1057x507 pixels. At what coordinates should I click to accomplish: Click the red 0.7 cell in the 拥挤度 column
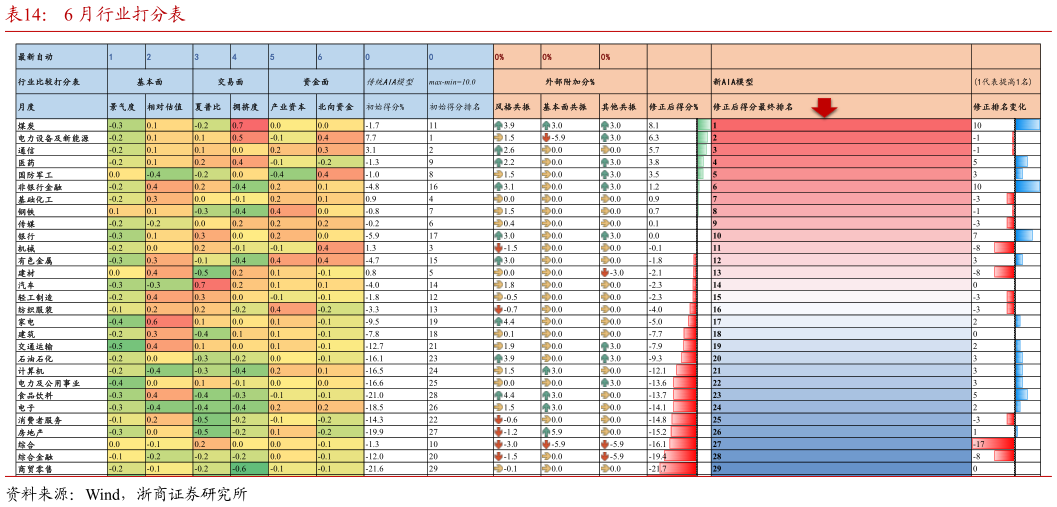pos(249,125)
